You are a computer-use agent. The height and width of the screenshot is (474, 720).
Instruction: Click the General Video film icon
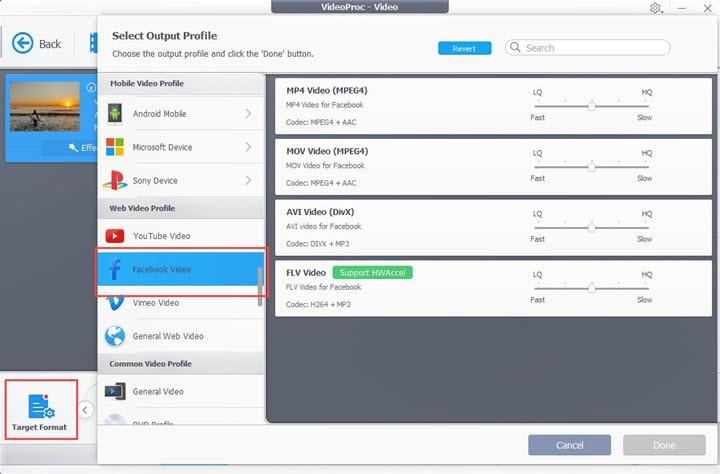114,392
